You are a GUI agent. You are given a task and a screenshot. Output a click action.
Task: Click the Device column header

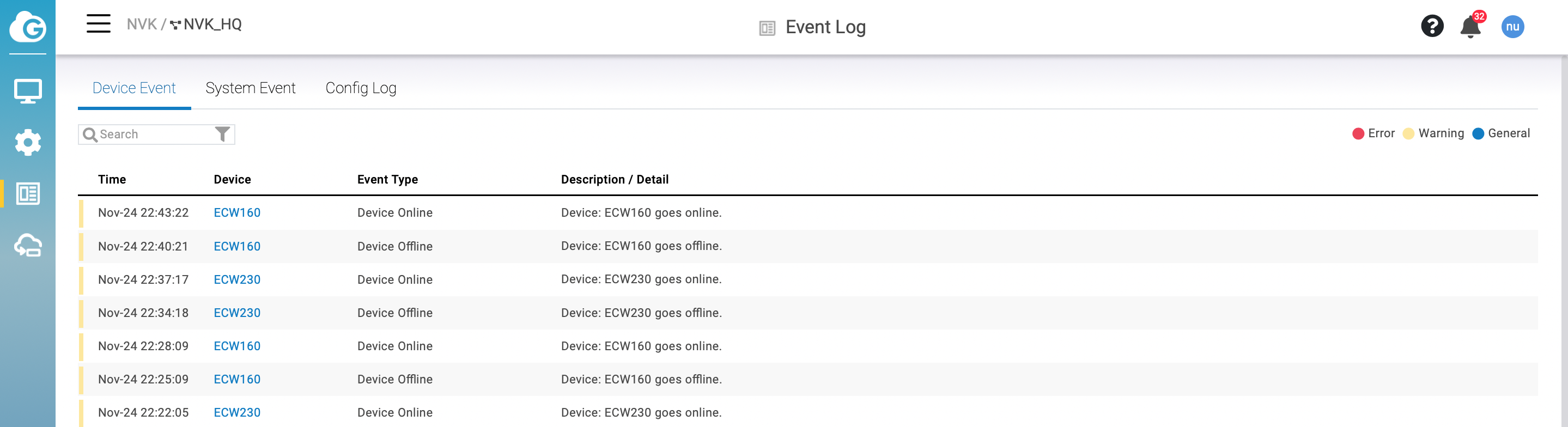tap(232, 179)
